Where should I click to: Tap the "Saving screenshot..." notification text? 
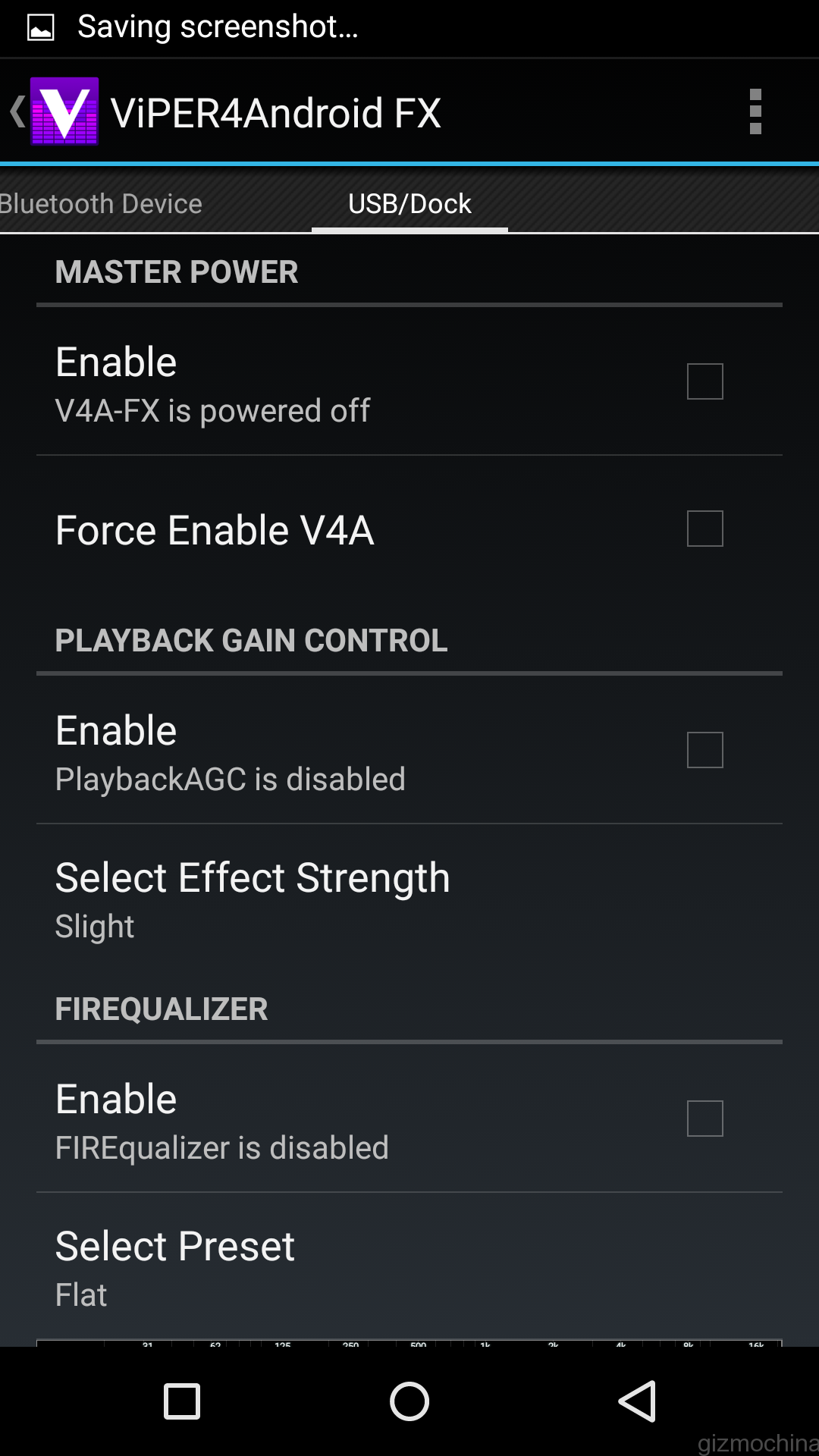click(x=218, y=27)
